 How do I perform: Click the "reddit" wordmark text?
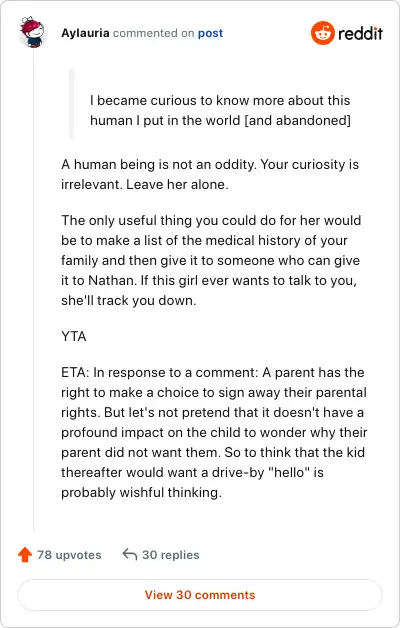(360, 33)
